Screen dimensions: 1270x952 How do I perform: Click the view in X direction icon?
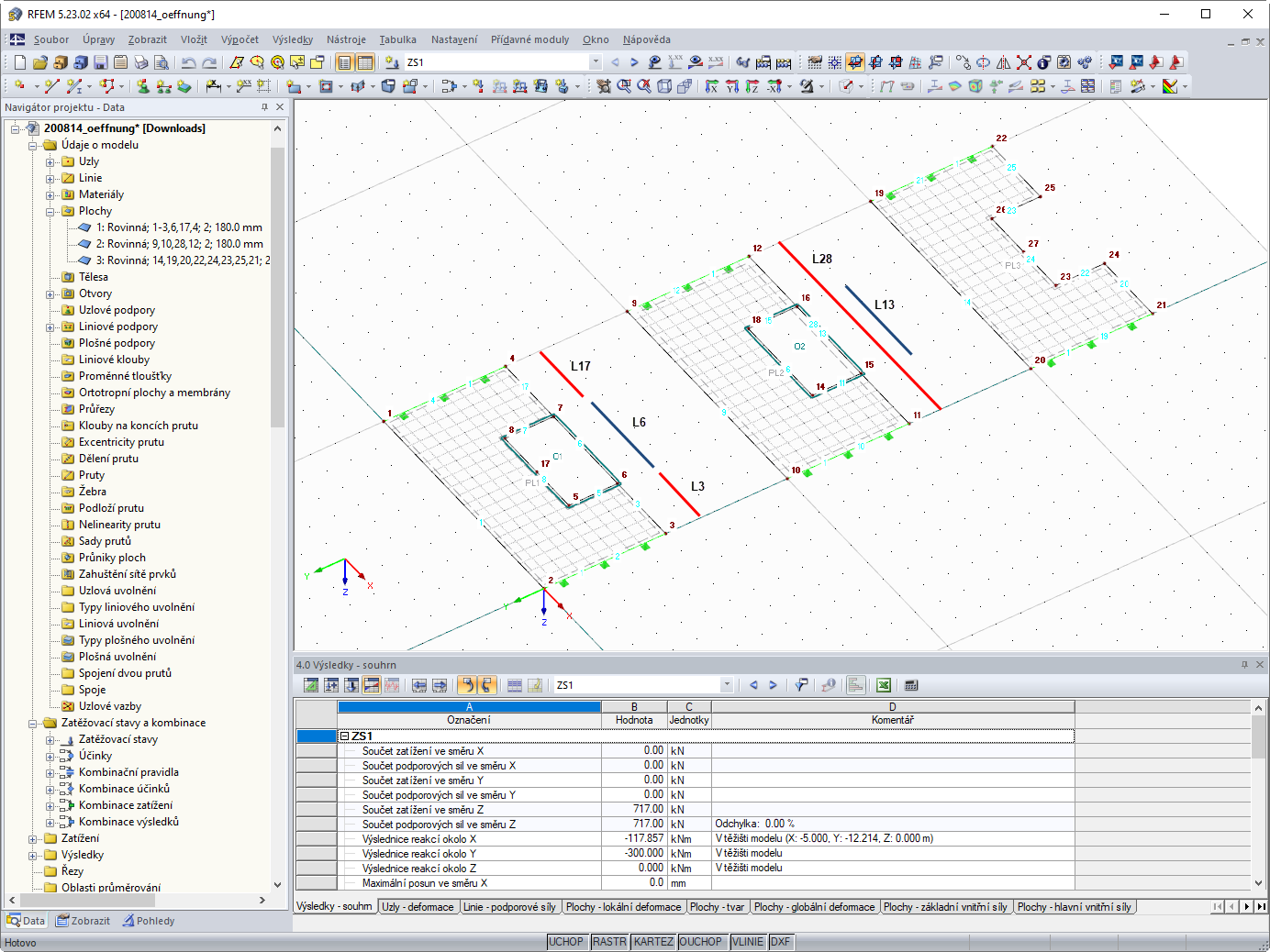click(712, 86)
